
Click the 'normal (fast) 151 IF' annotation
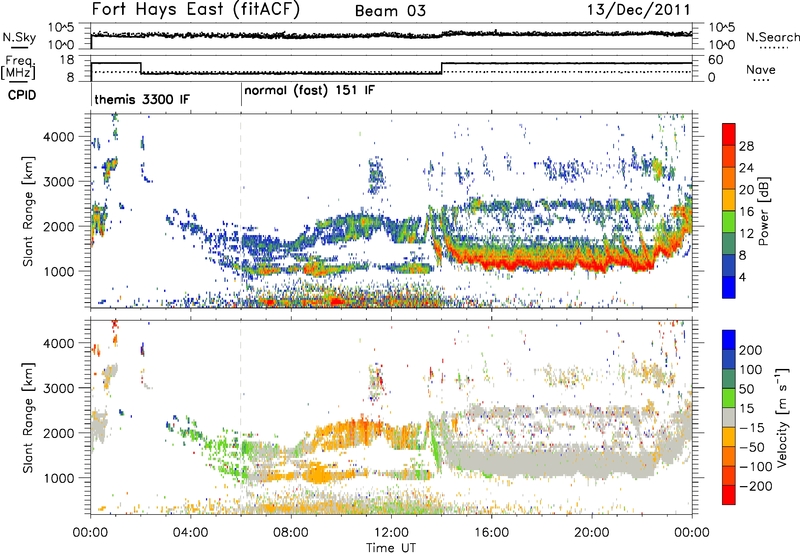click(x=309, y=91)
